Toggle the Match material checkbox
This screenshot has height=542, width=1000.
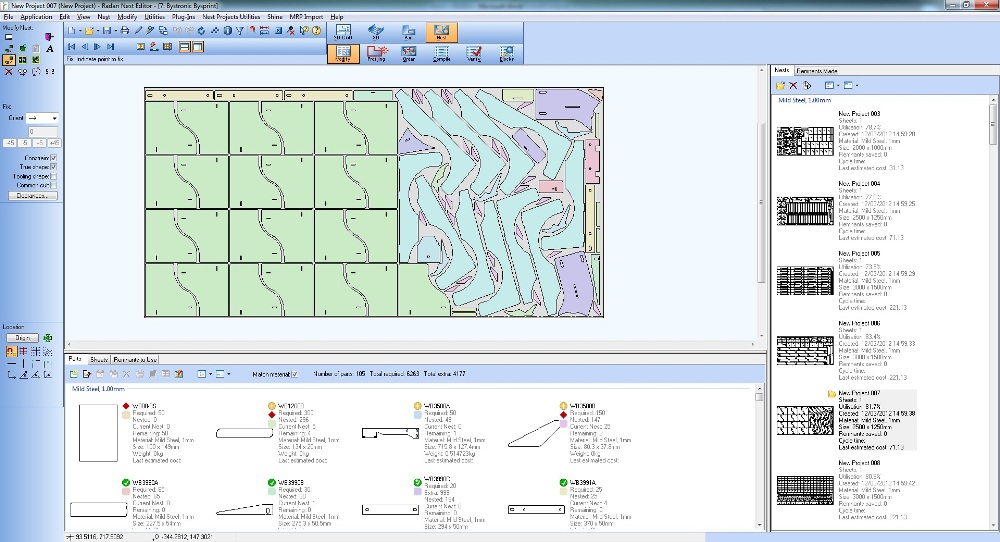[296, 374]
